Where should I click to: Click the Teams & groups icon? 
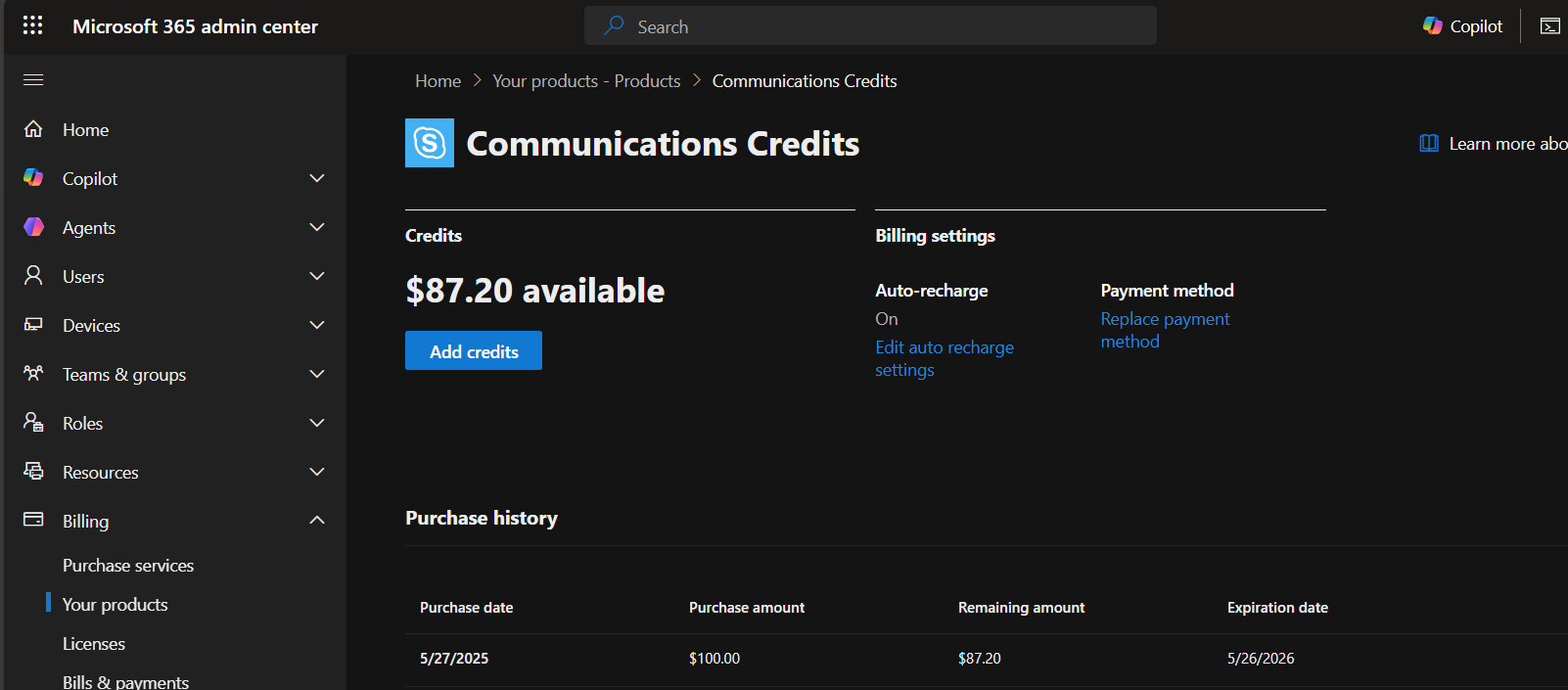click(33, 373)
